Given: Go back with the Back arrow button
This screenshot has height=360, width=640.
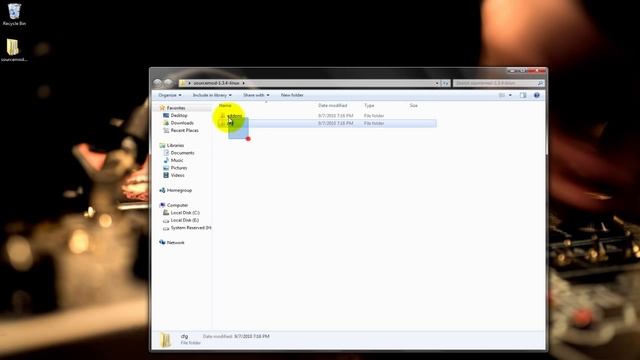Looking at the screenshot, I should pyautogui.click(x=158, y=83).
